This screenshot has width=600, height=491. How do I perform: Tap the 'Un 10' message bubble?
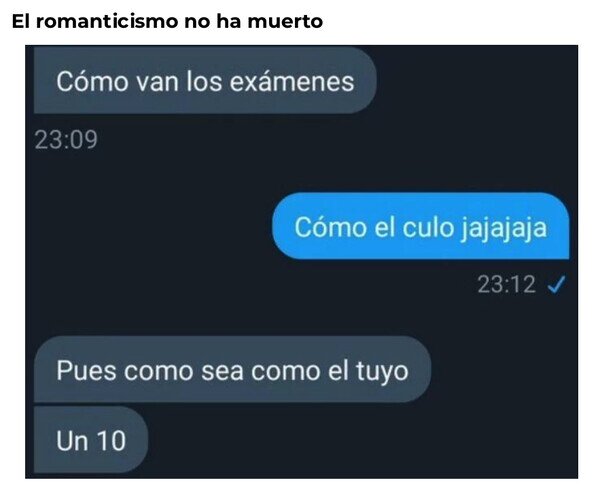click(x=91, y=440)
